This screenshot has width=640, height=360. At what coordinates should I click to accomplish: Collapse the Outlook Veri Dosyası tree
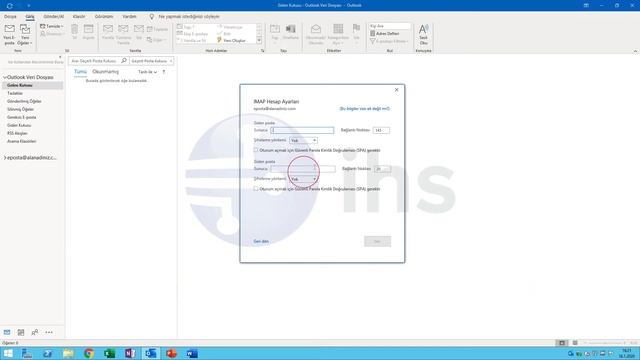click(x=5, y=77)
